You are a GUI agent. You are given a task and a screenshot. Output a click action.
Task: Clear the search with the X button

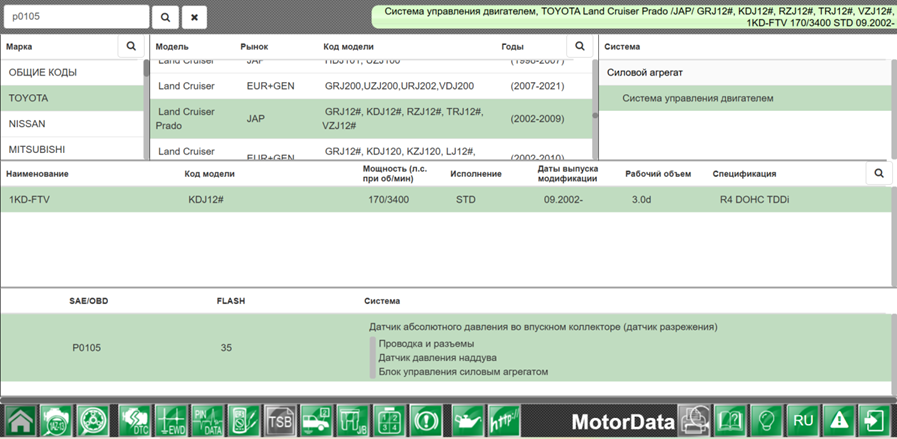pyautogui.click(x=195, y=17)
